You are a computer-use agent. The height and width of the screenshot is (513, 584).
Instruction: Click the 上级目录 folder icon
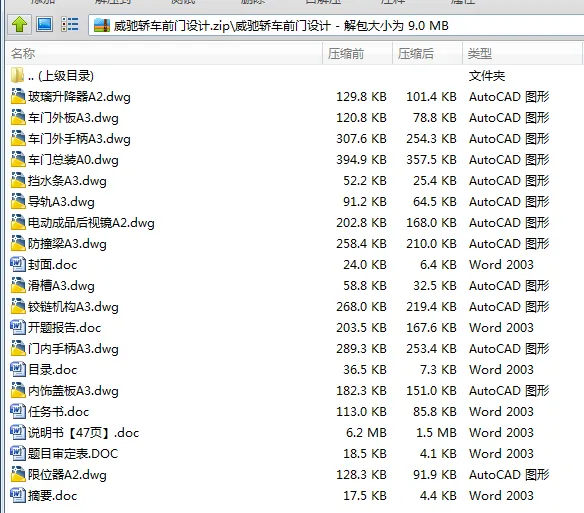click(18, 75)
